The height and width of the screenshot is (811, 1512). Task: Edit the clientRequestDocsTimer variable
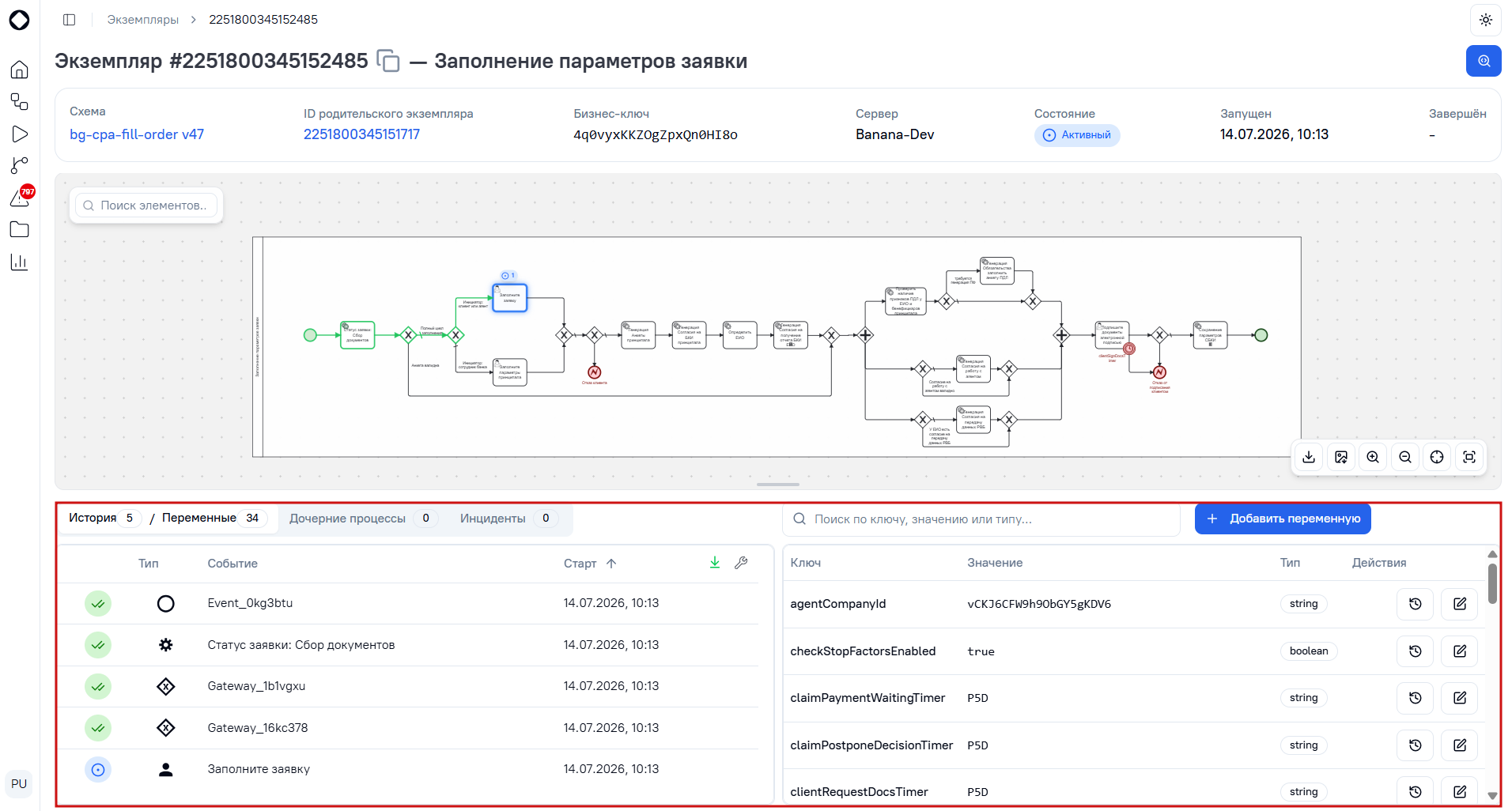(1460, 791)
